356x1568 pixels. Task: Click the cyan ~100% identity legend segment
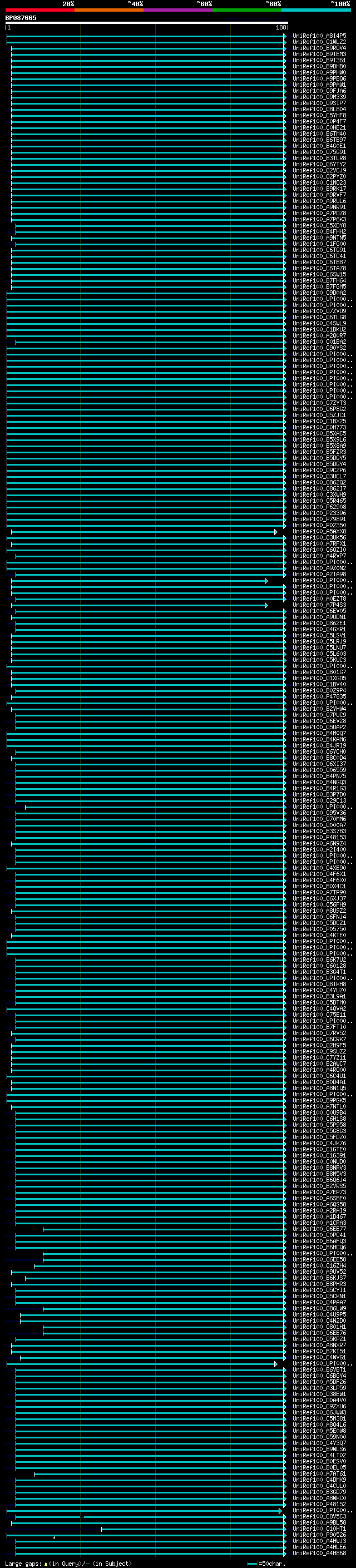tap(317, 10)
